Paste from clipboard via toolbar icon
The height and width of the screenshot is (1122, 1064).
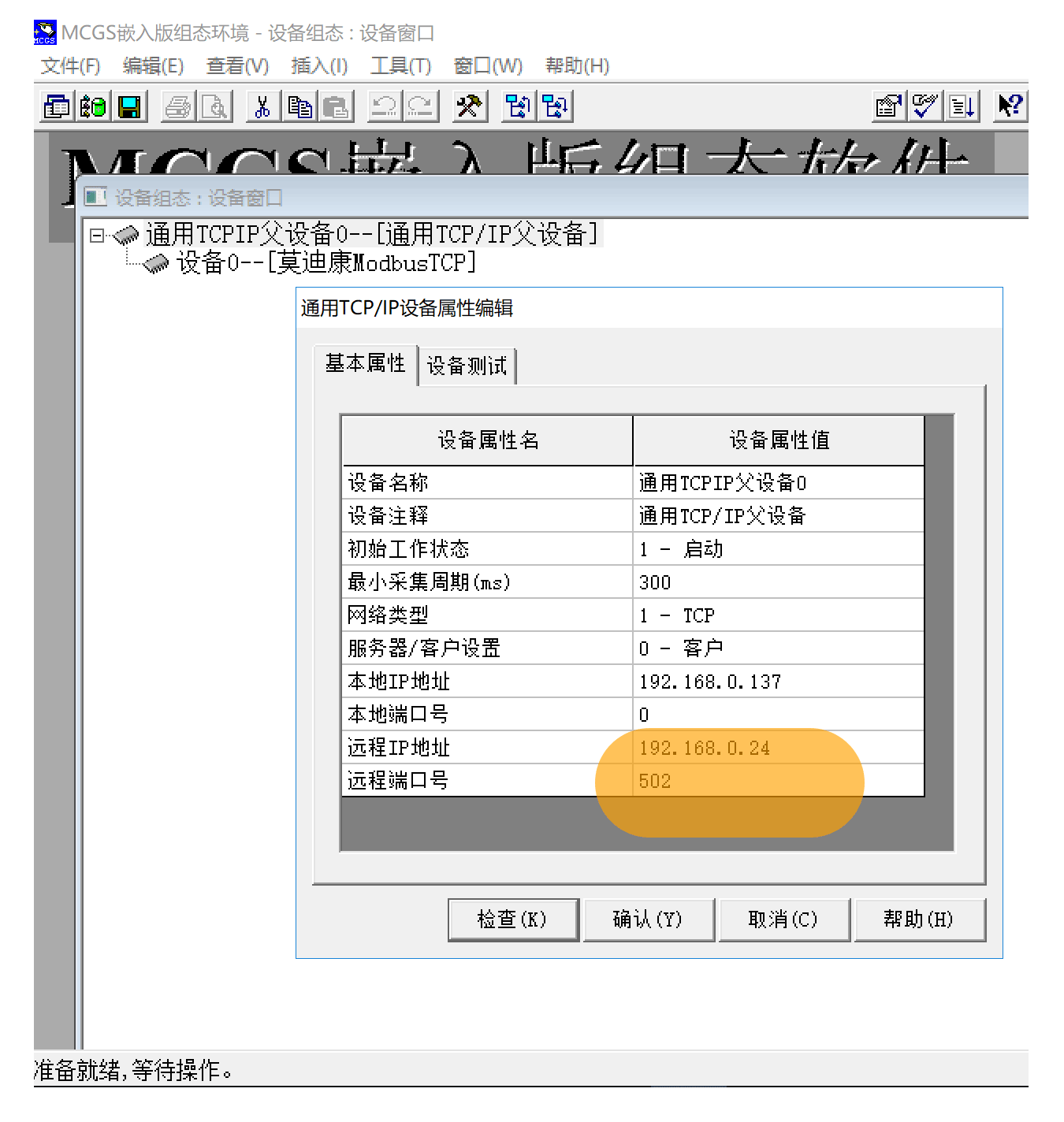point(337,106)
